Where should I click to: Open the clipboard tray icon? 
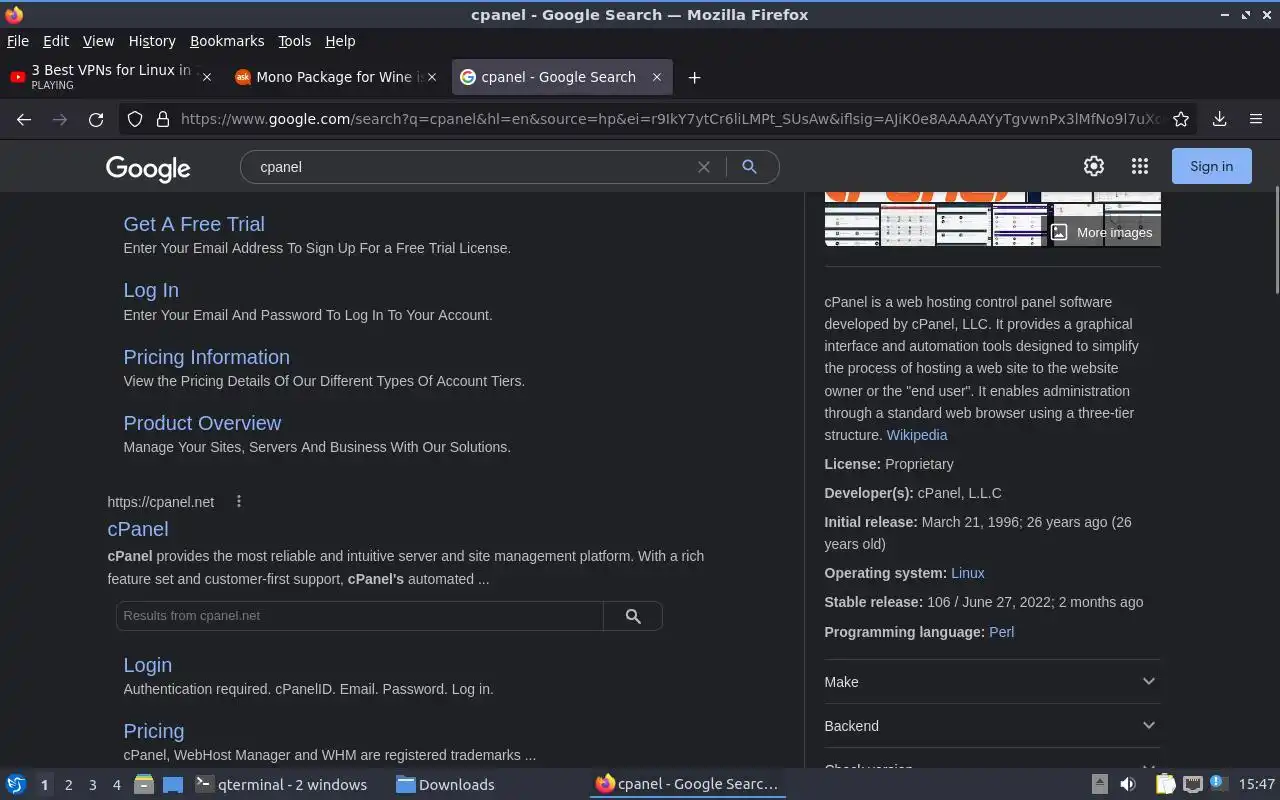(1165, 784)
